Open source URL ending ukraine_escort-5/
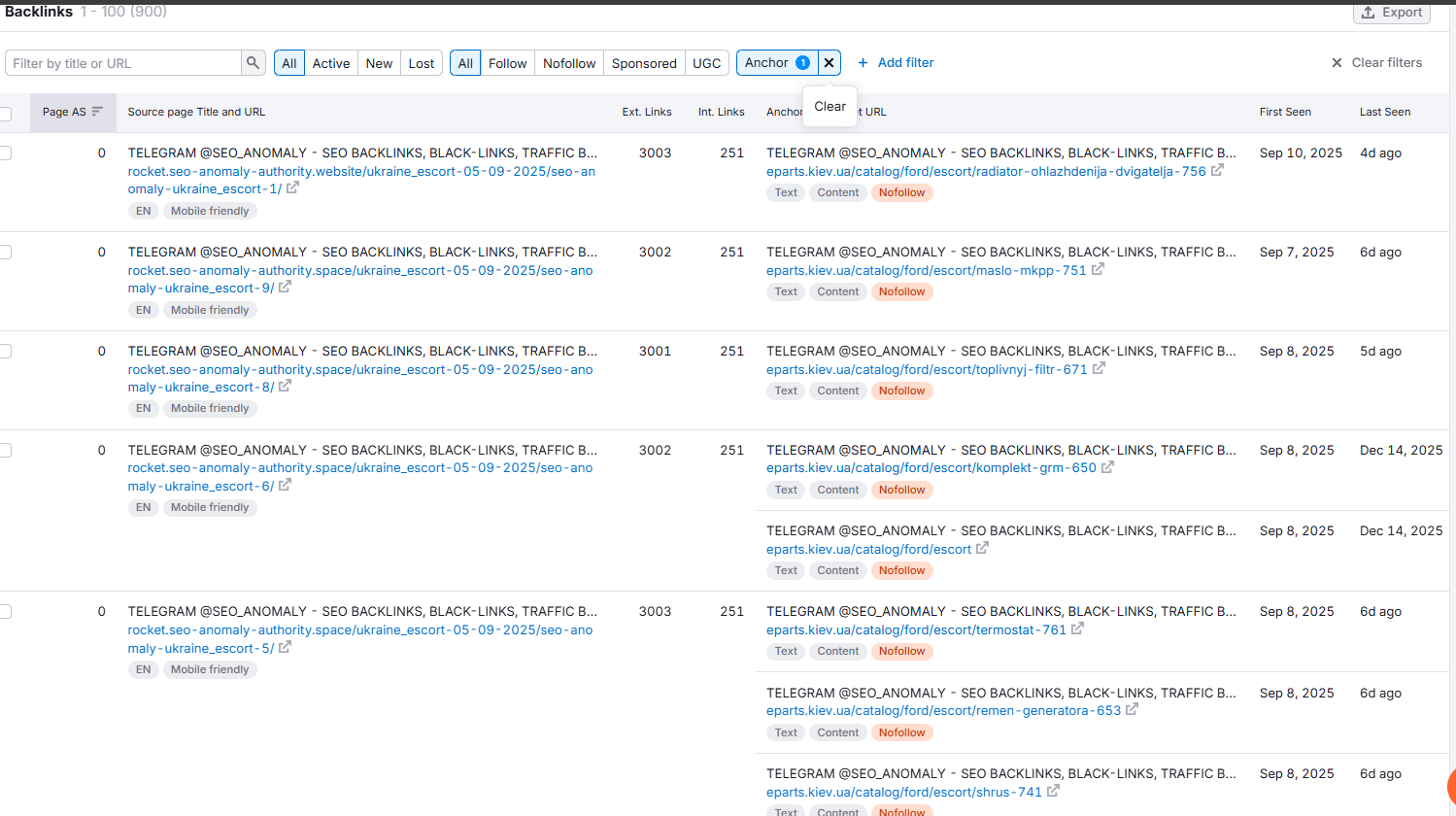The height and width of the screenshot is (816, 1456). [360, 639]
